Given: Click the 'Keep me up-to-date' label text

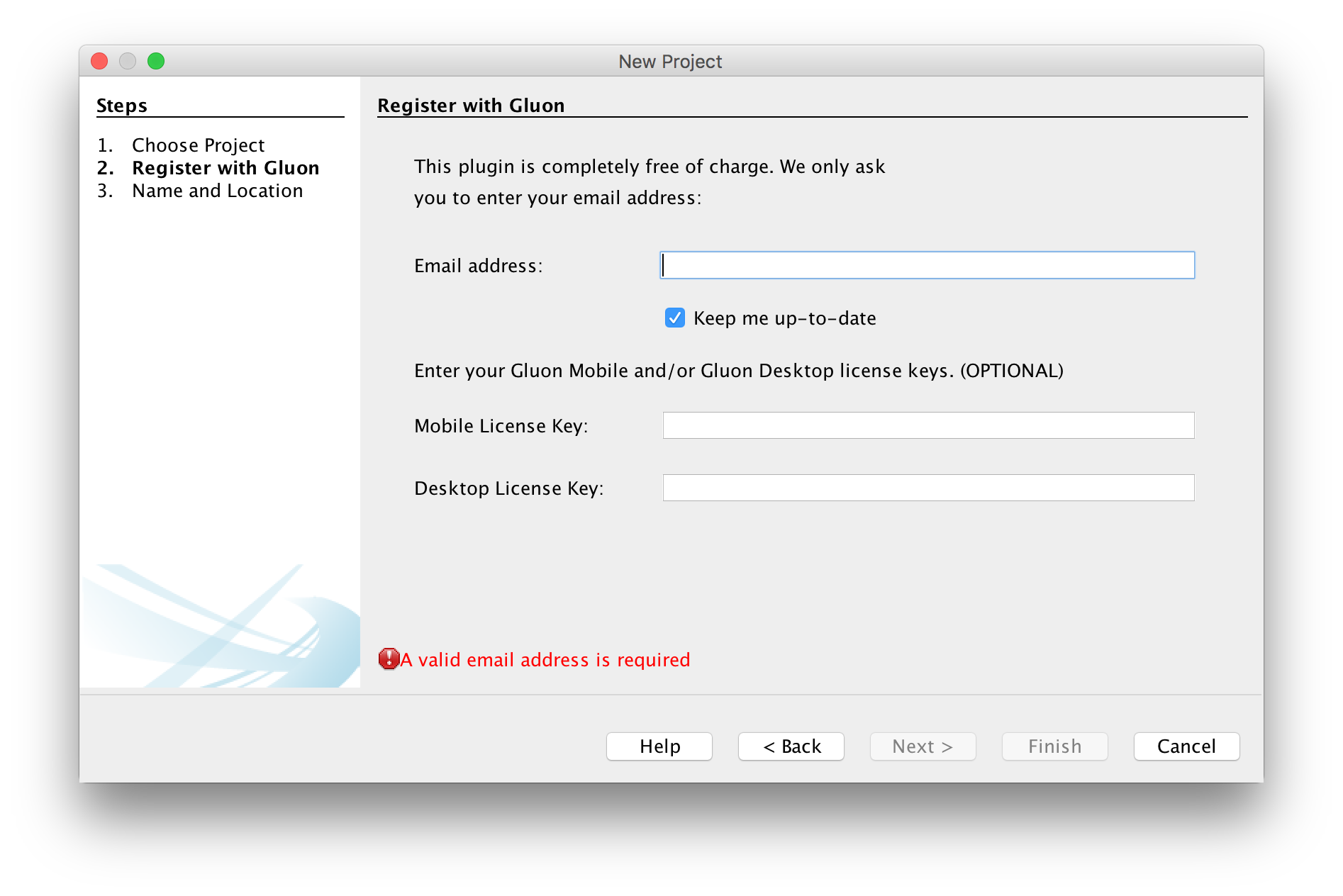Looking at the screenshot, I should pyautogui.click(x=785, y=318).
